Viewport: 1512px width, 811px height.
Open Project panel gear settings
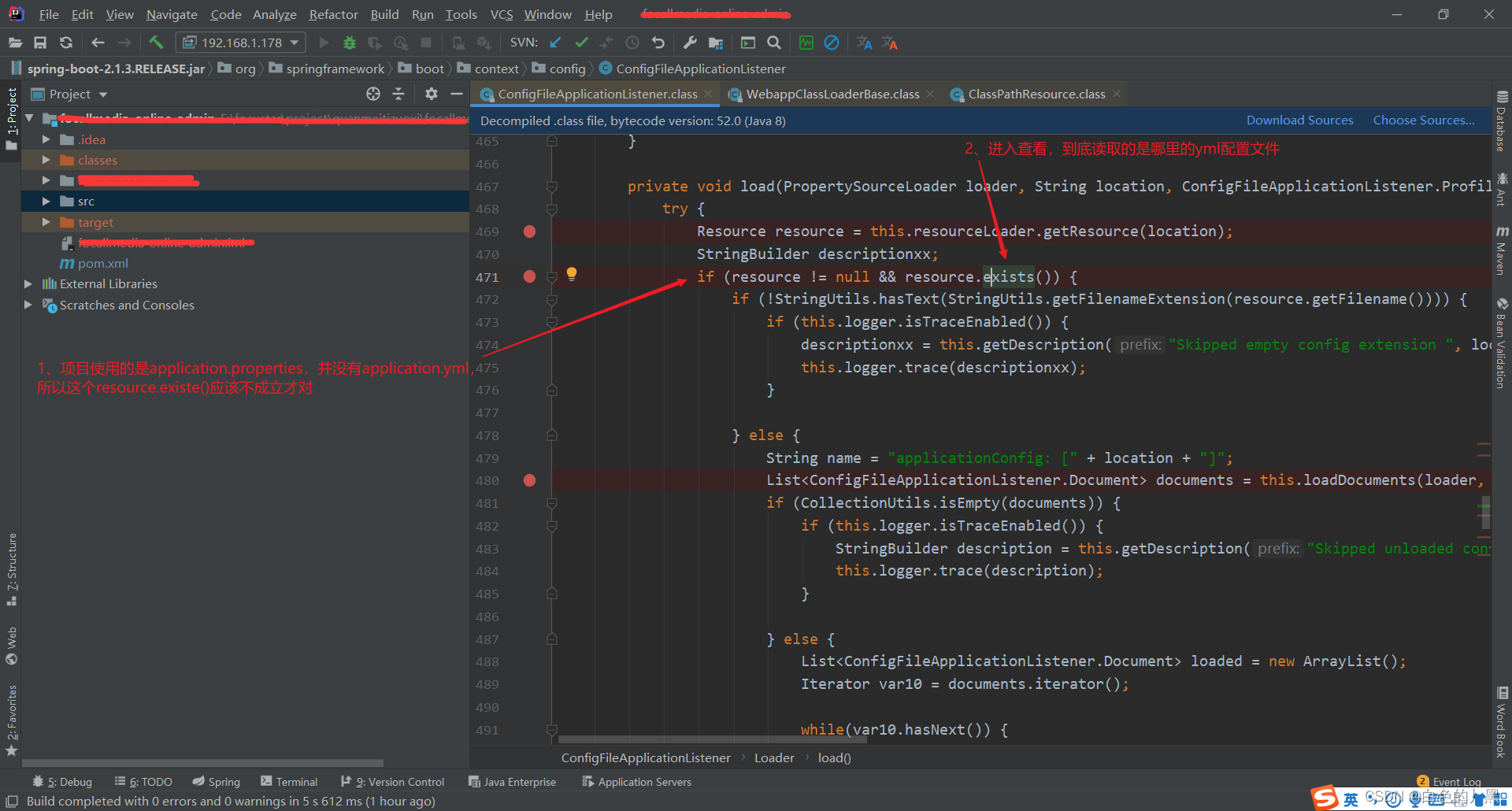tap(431, 94)
